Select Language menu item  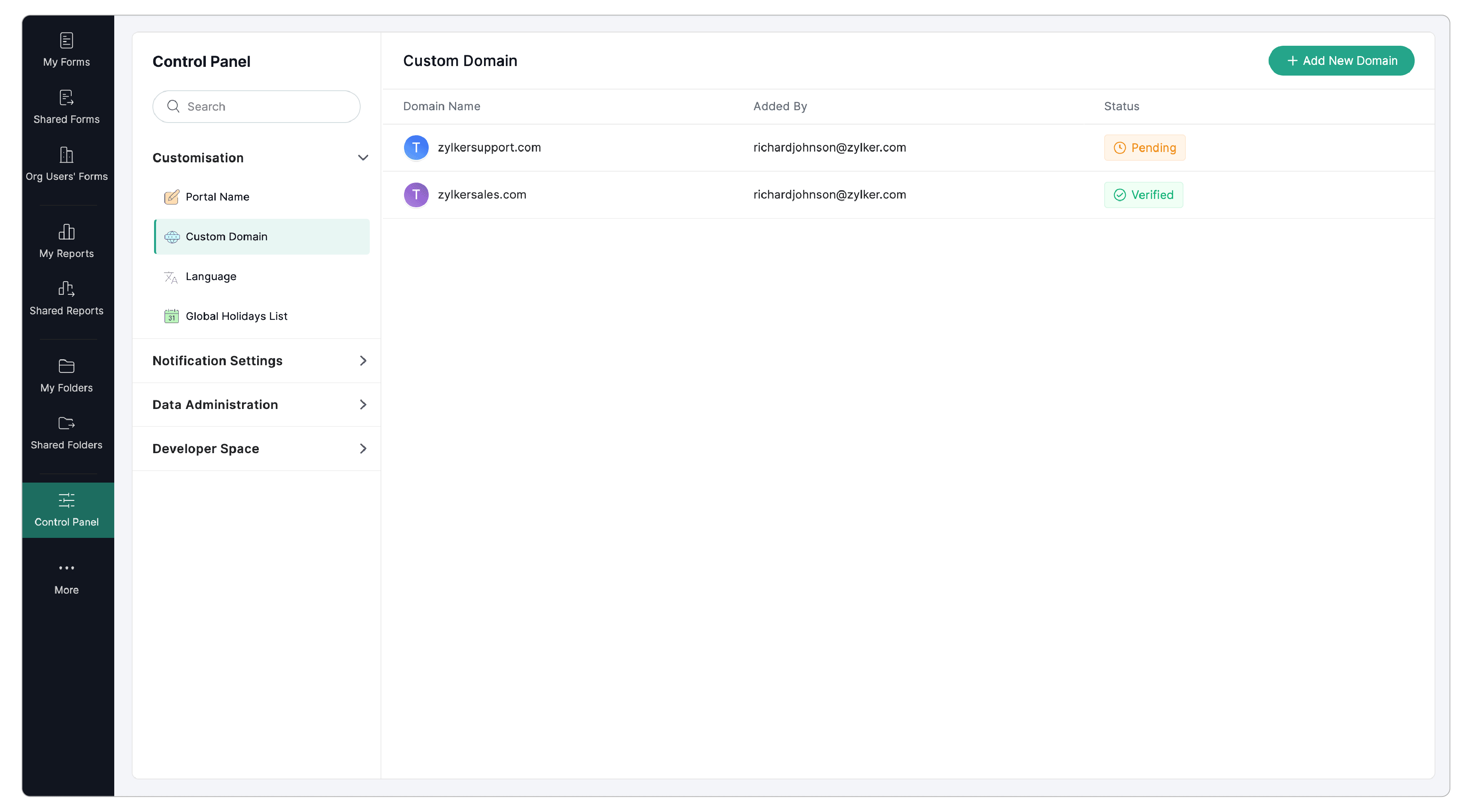(x=210, y=277)
